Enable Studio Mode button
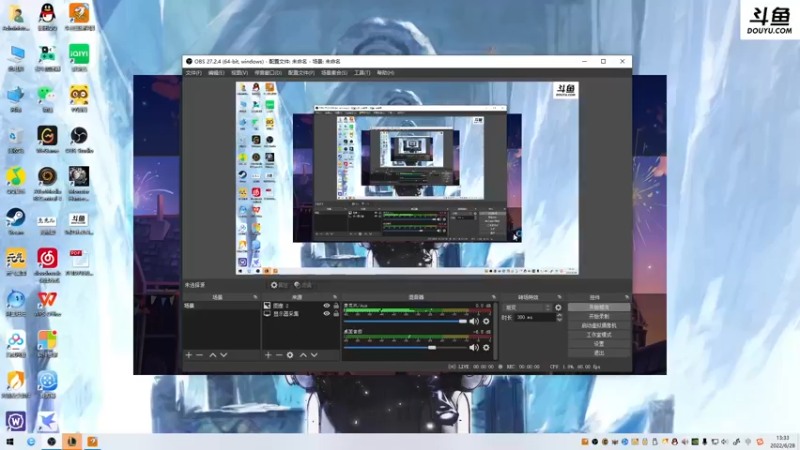800x450 pixels. 598,335
